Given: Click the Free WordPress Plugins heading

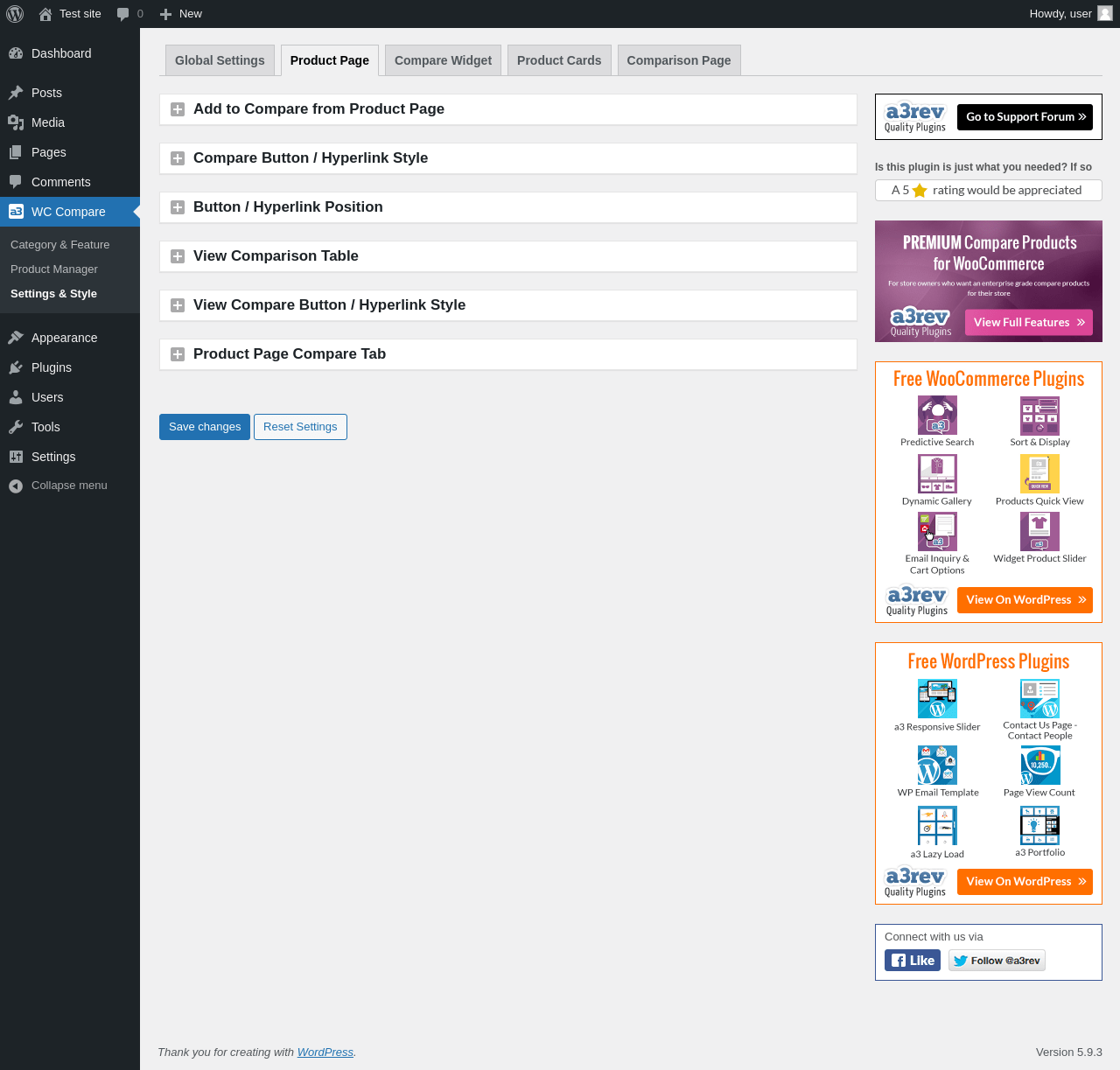Looking at the screenshot, I should point(989,661).
